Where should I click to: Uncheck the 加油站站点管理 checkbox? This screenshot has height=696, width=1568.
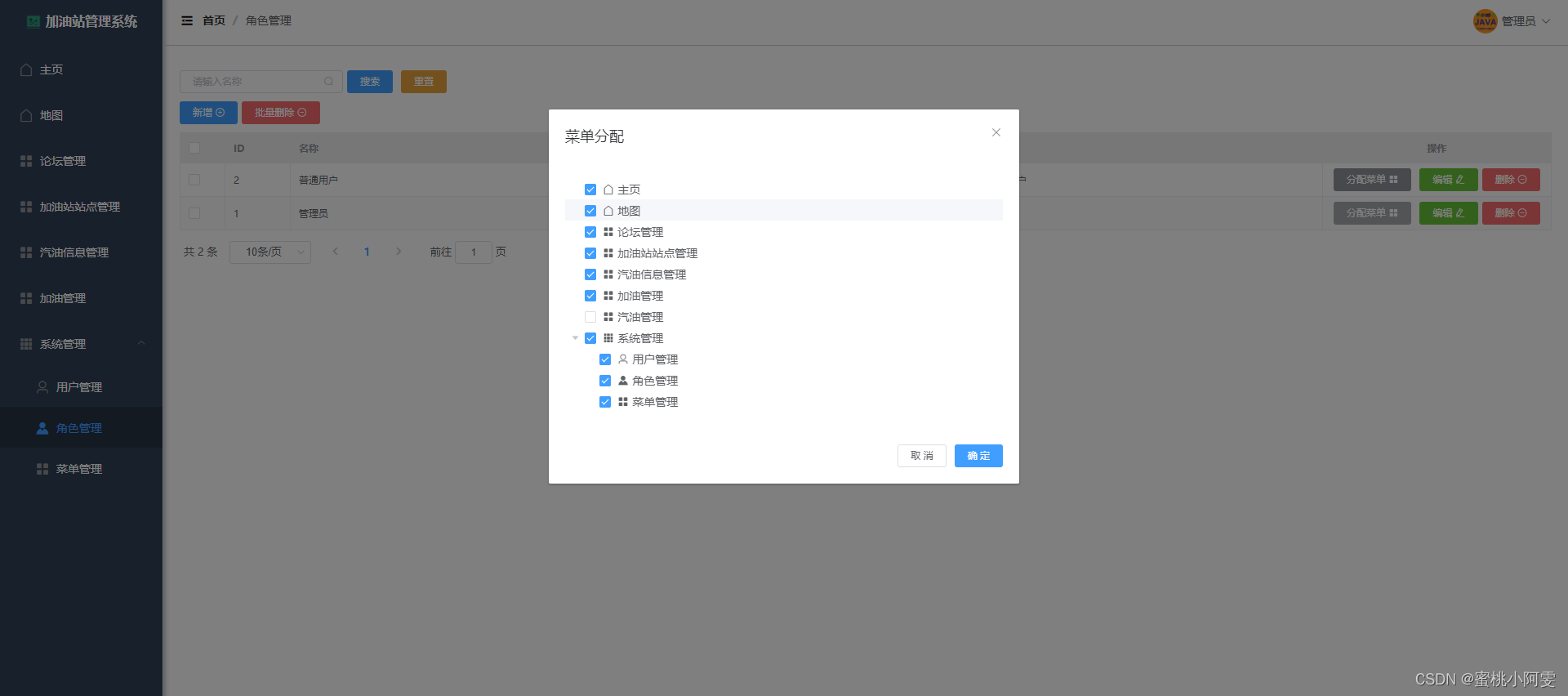tap(590, 253)
